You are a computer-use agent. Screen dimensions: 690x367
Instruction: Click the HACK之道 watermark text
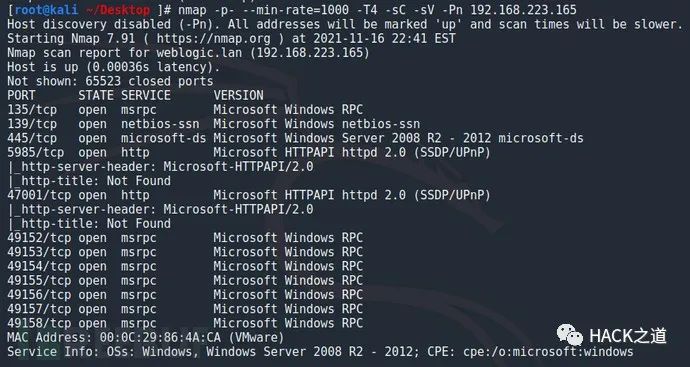point(628,336)
